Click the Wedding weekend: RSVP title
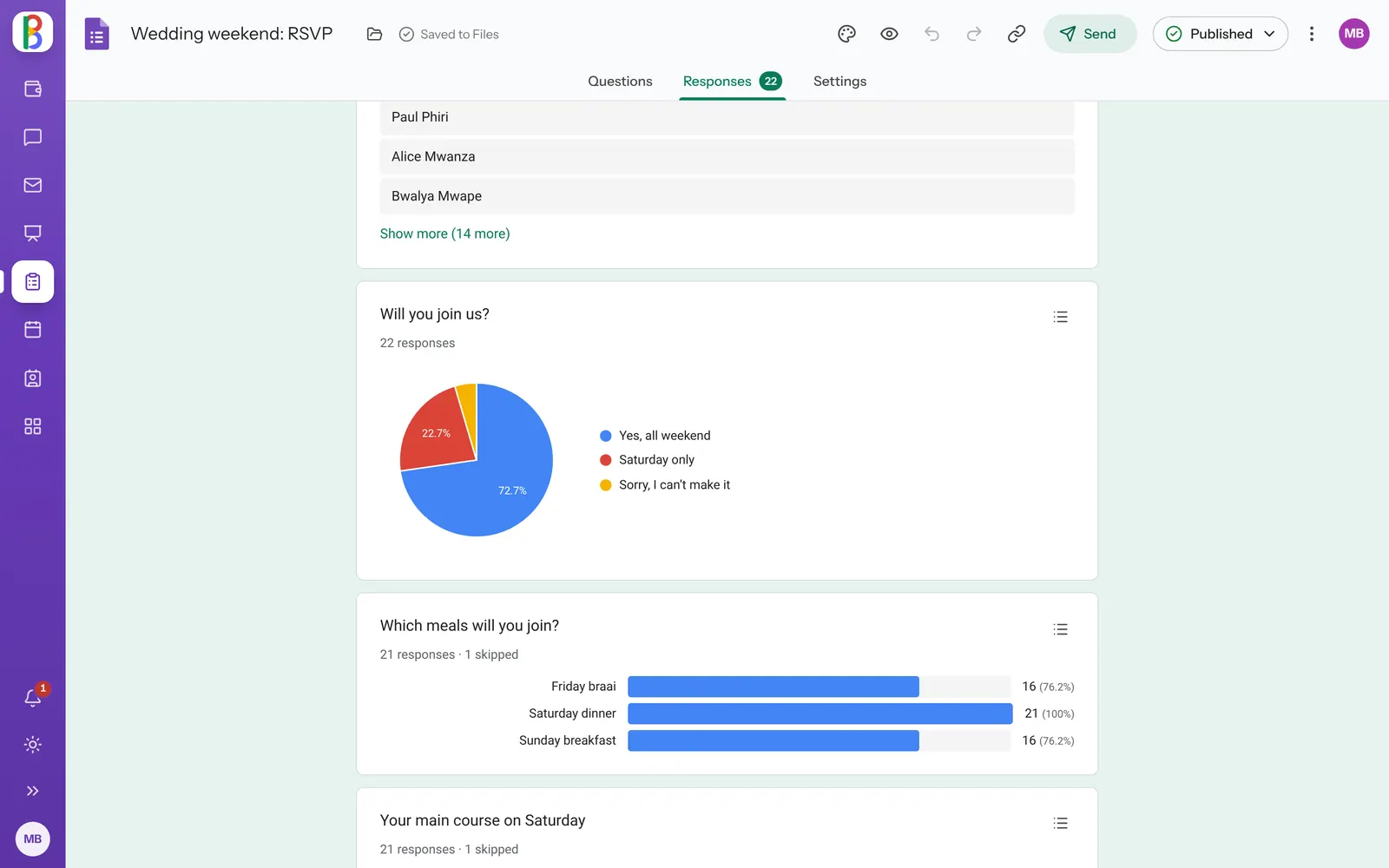1389x868 pixels. click(232, 34)
